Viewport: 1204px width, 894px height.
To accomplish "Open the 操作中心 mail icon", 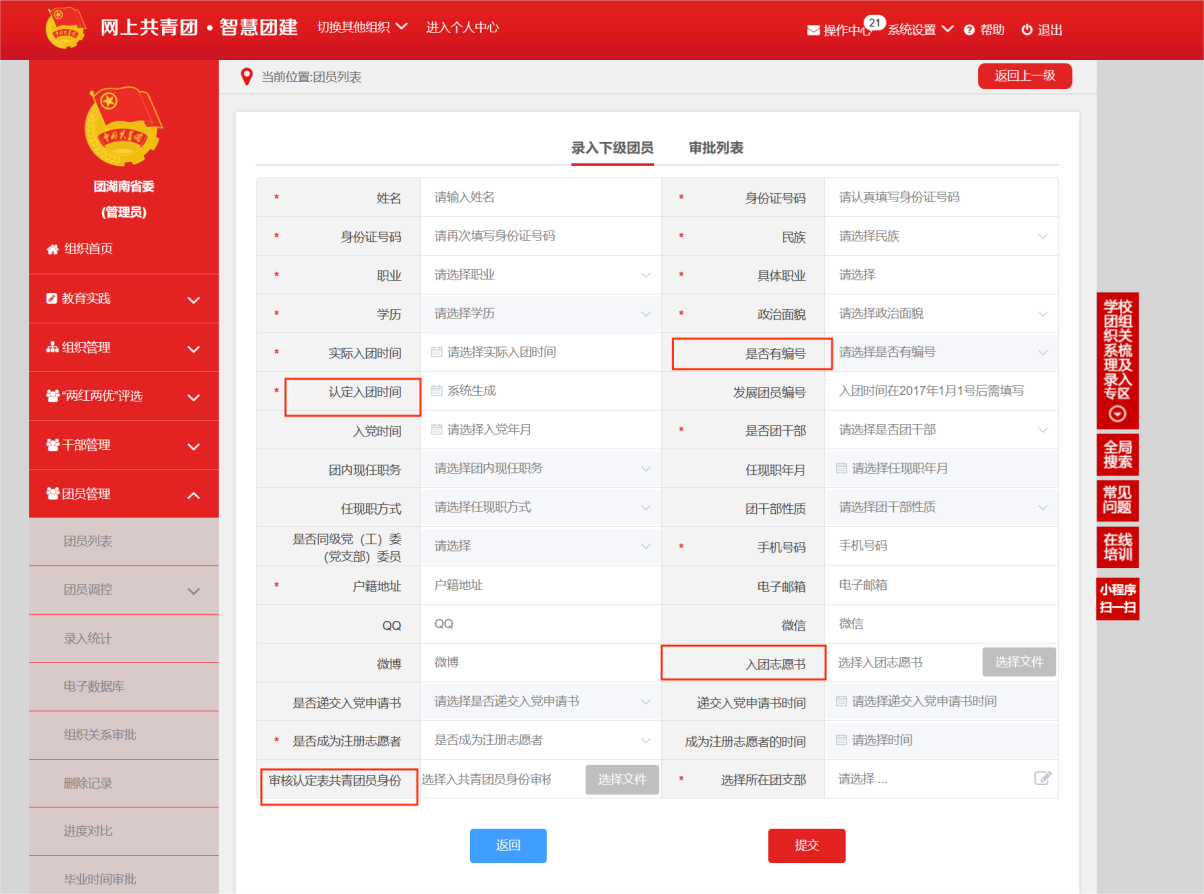I will click(813, 30).
